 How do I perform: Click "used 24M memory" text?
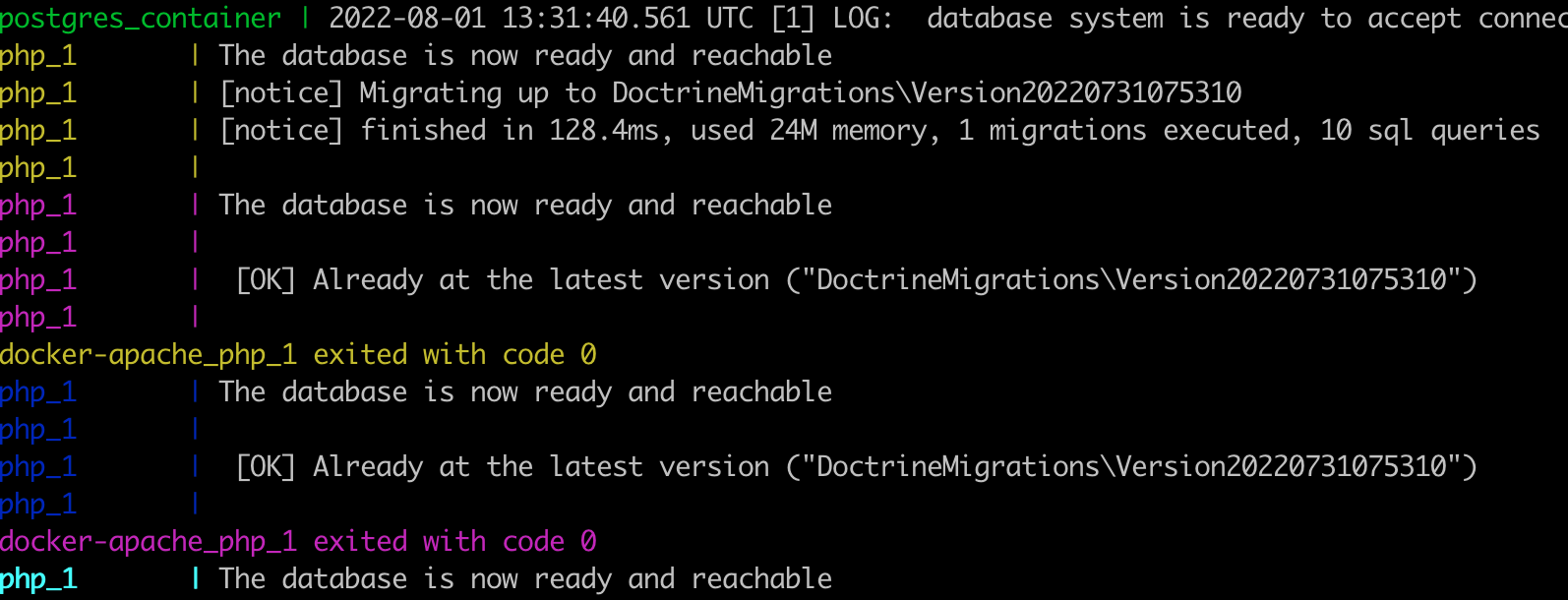click(814, 131)
